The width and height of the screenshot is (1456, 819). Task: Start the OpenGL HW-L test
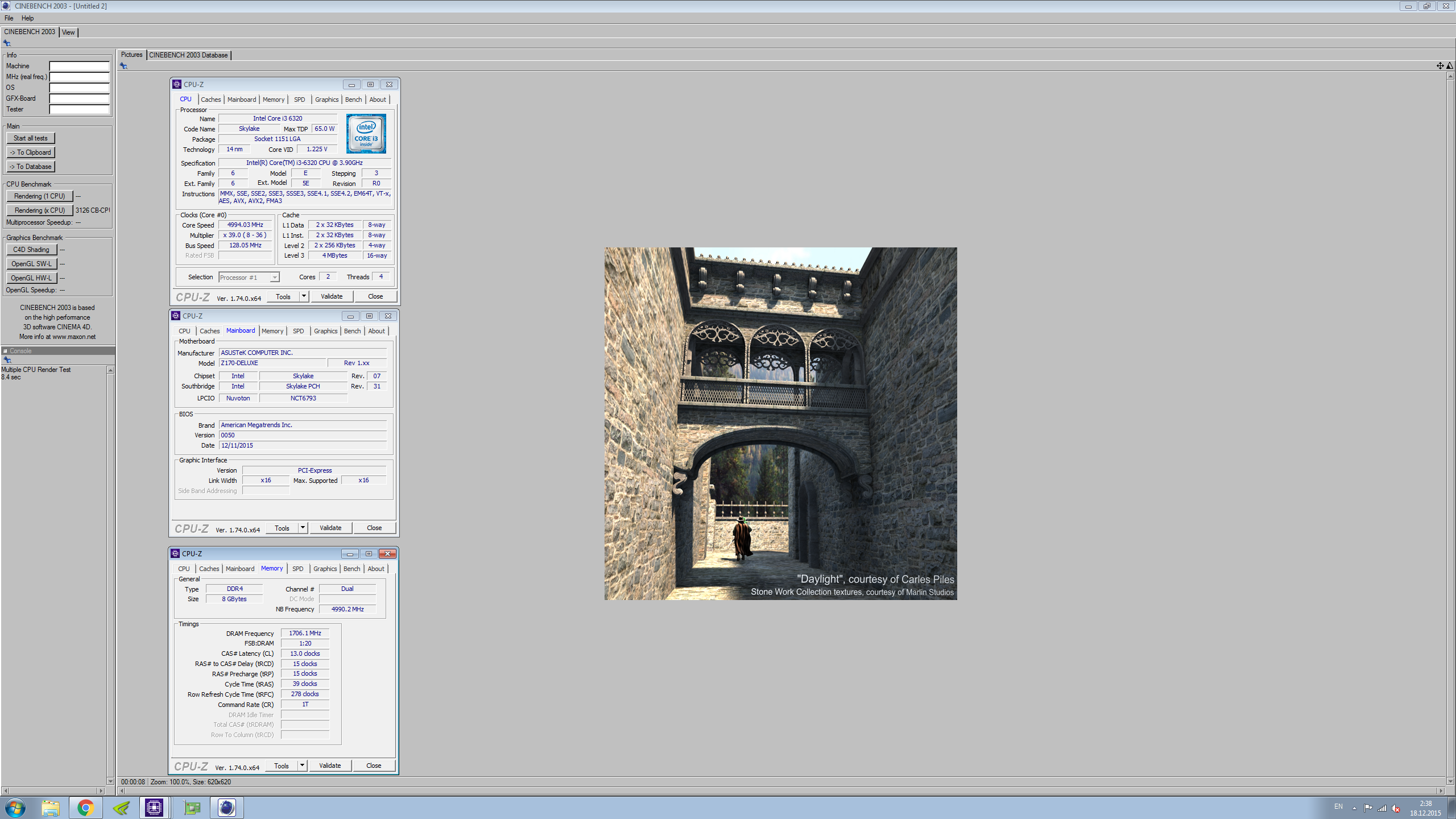click(x=32, y=278)
